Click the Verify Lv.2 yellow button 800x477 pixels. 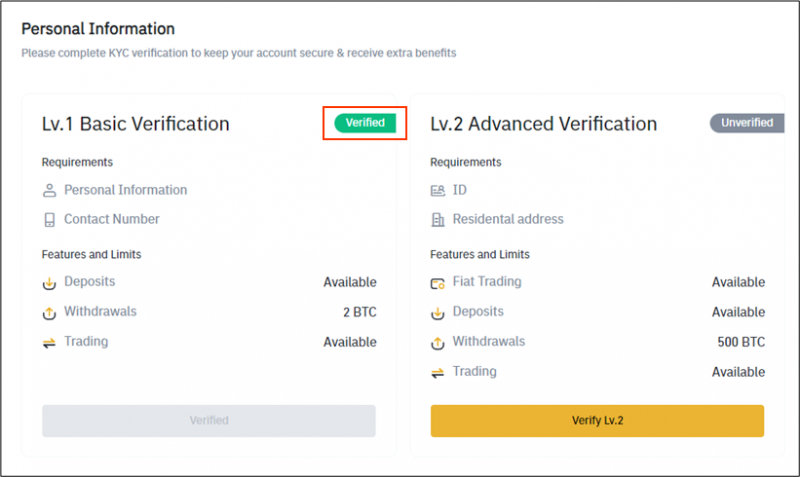[x=597, y=421]
